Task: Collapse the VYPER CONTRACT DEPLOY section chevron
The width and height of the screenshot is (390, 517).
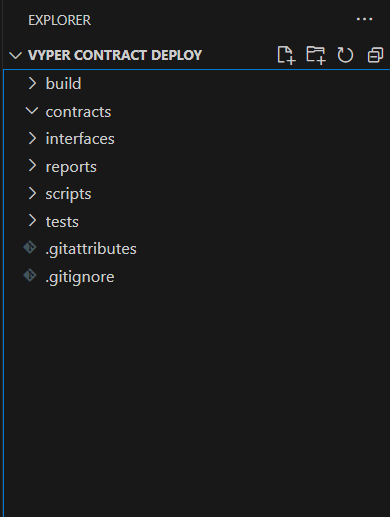Action: tap(15, 55)
